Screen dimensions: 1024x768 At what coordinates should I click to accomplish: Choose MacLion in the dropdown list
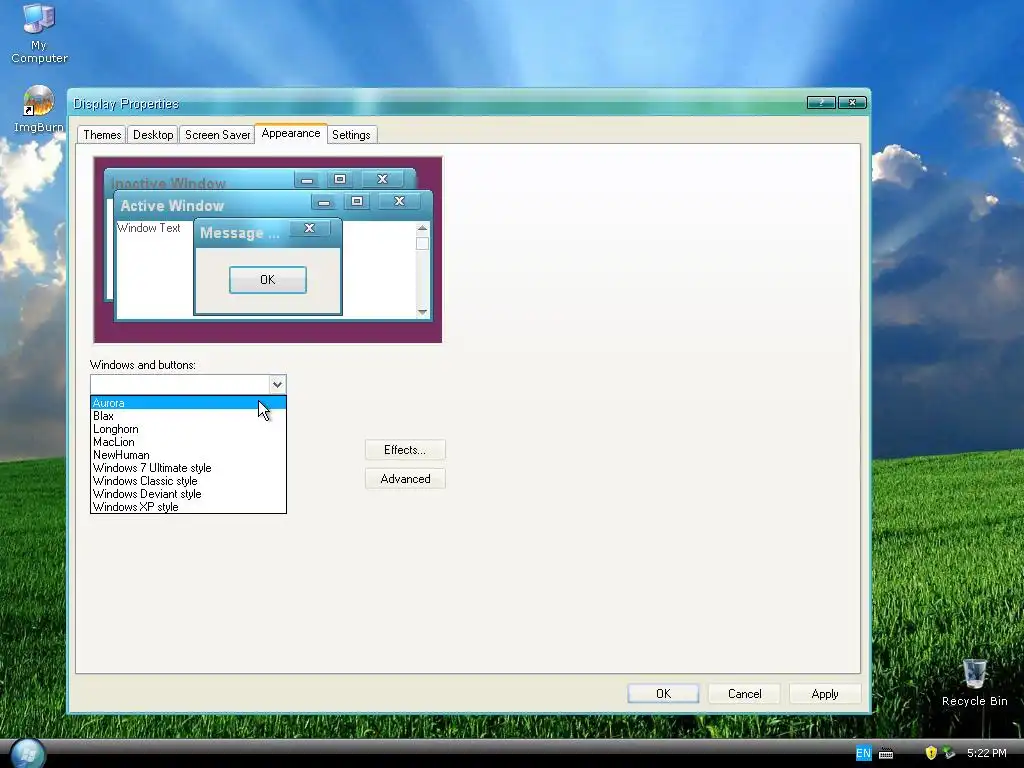[188, 442]
